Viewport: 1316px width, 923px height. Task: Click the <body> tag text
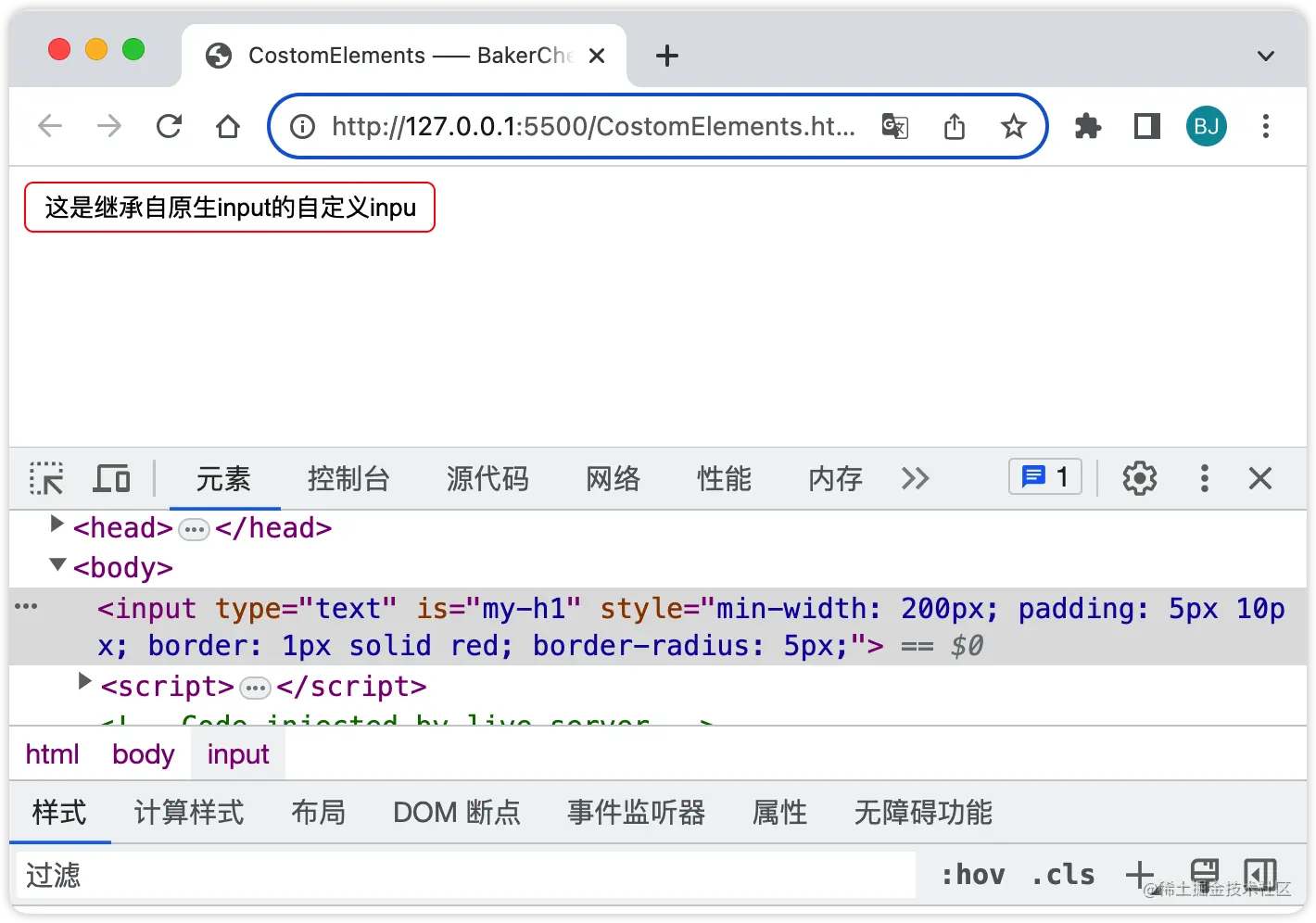coord(123,567)
